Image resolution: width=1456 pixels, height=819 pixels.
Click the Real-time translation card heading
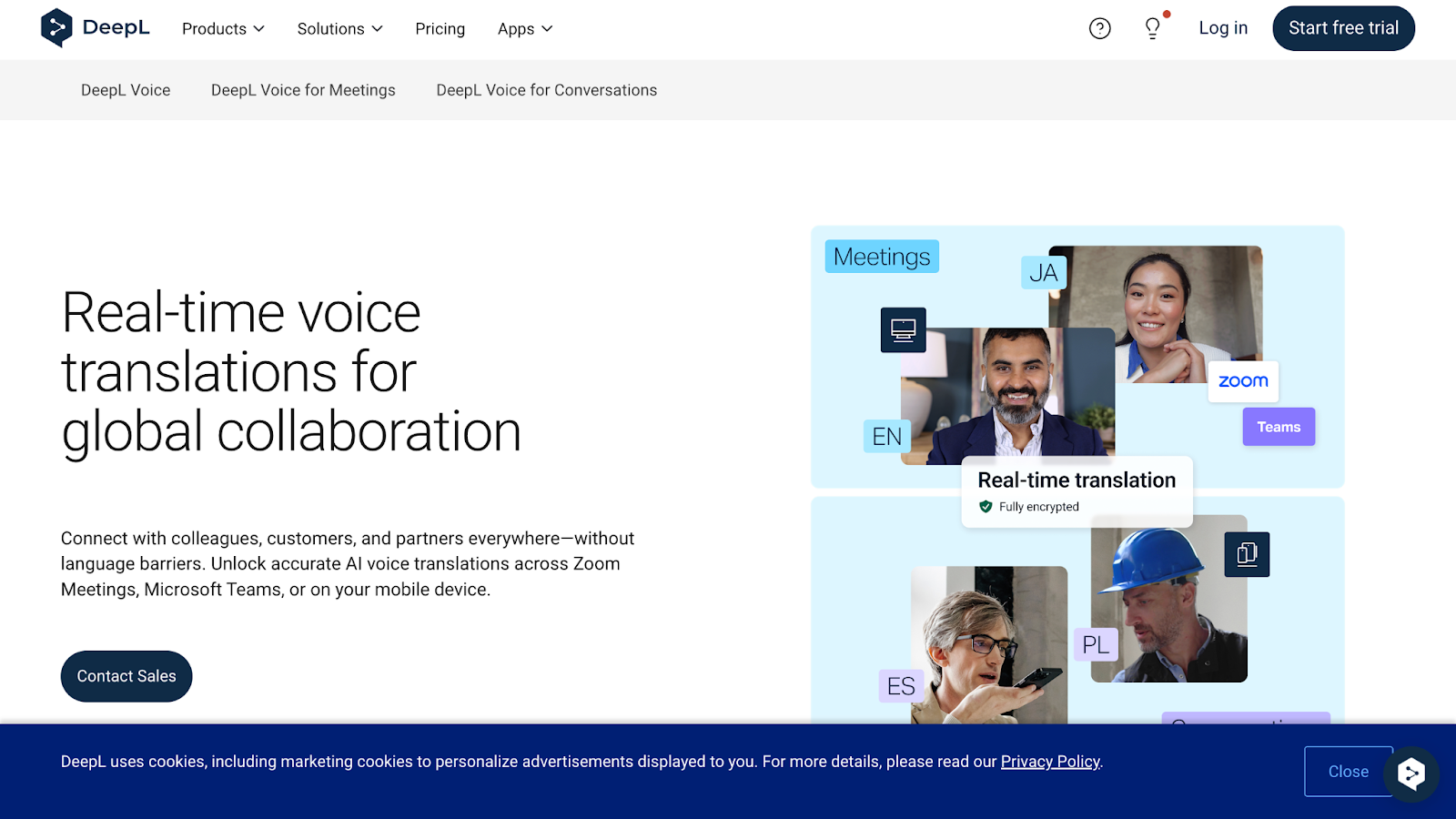(x=1077, y=480)
